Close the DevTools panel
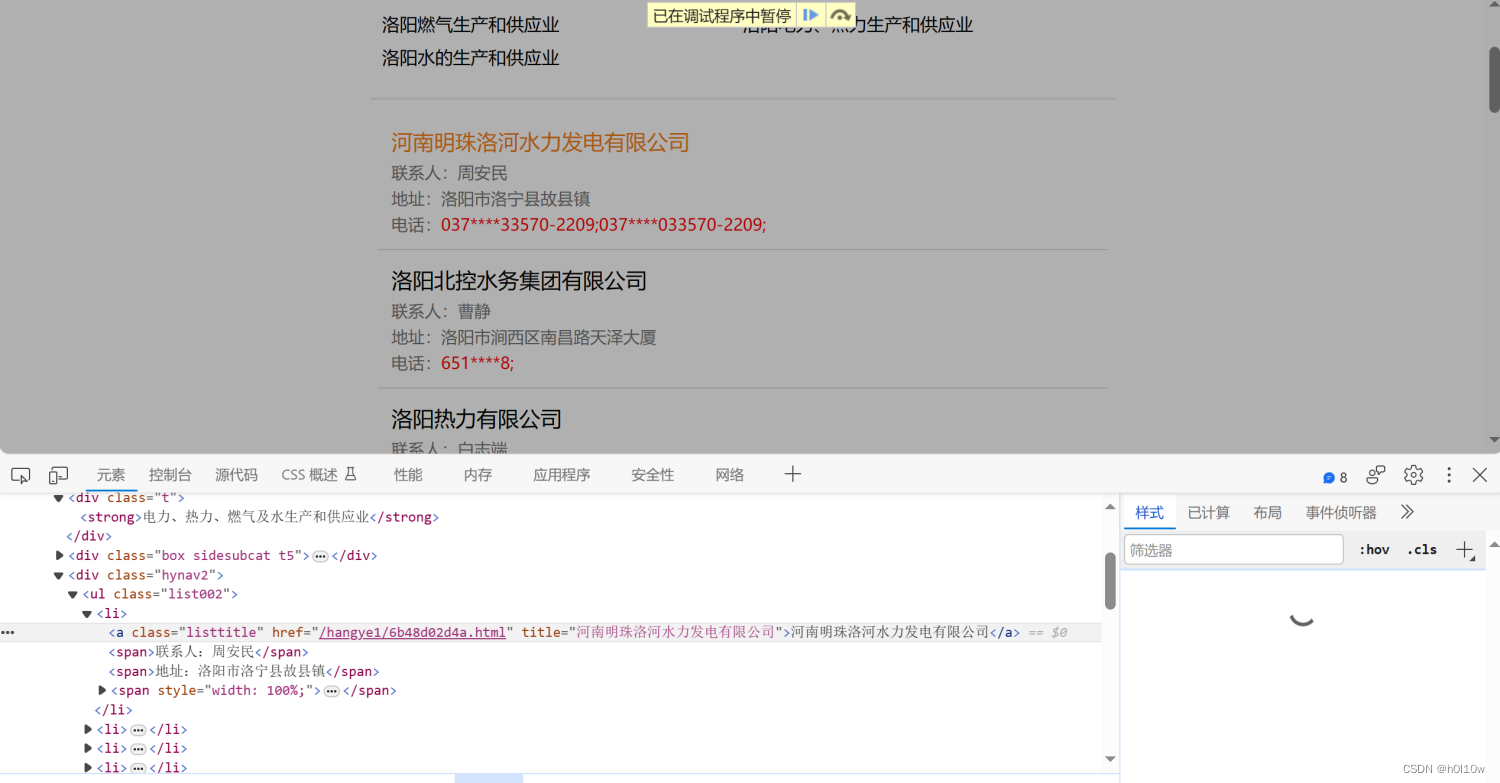Screen dimensions: 1500x783 click(1480, 475)
